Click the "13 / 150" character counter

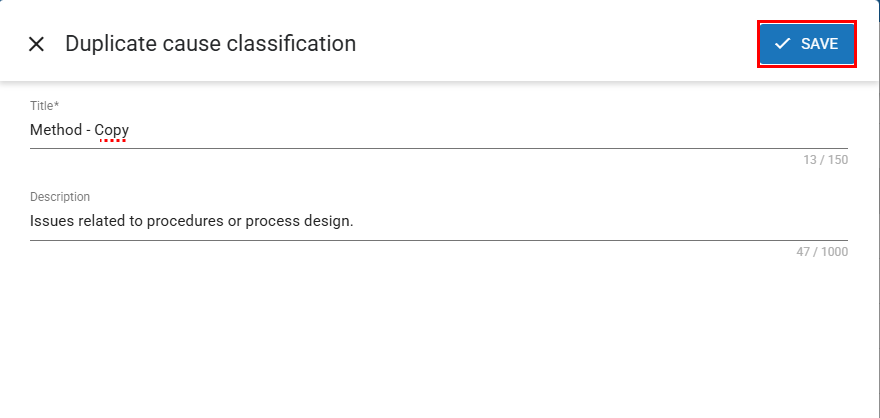pos(825,160)
